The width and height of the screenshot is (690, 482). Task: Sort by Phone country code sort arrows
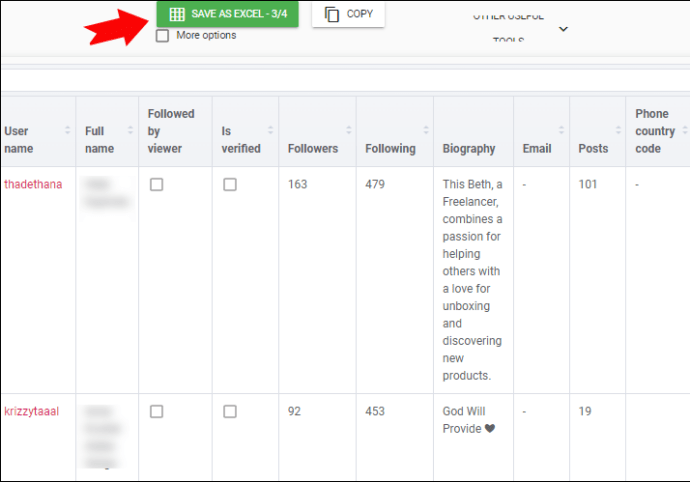click(x=684, y=131)
